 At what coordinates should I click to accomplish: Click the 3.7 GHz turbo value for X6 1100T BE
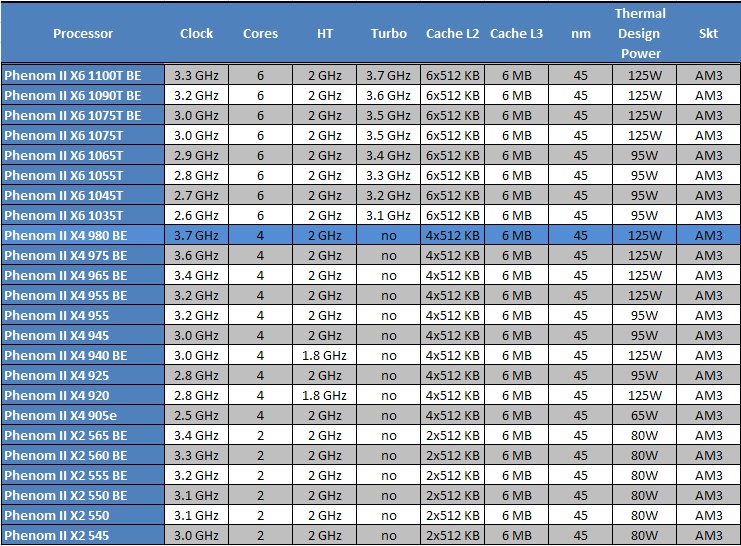click(x=388, y=75)
